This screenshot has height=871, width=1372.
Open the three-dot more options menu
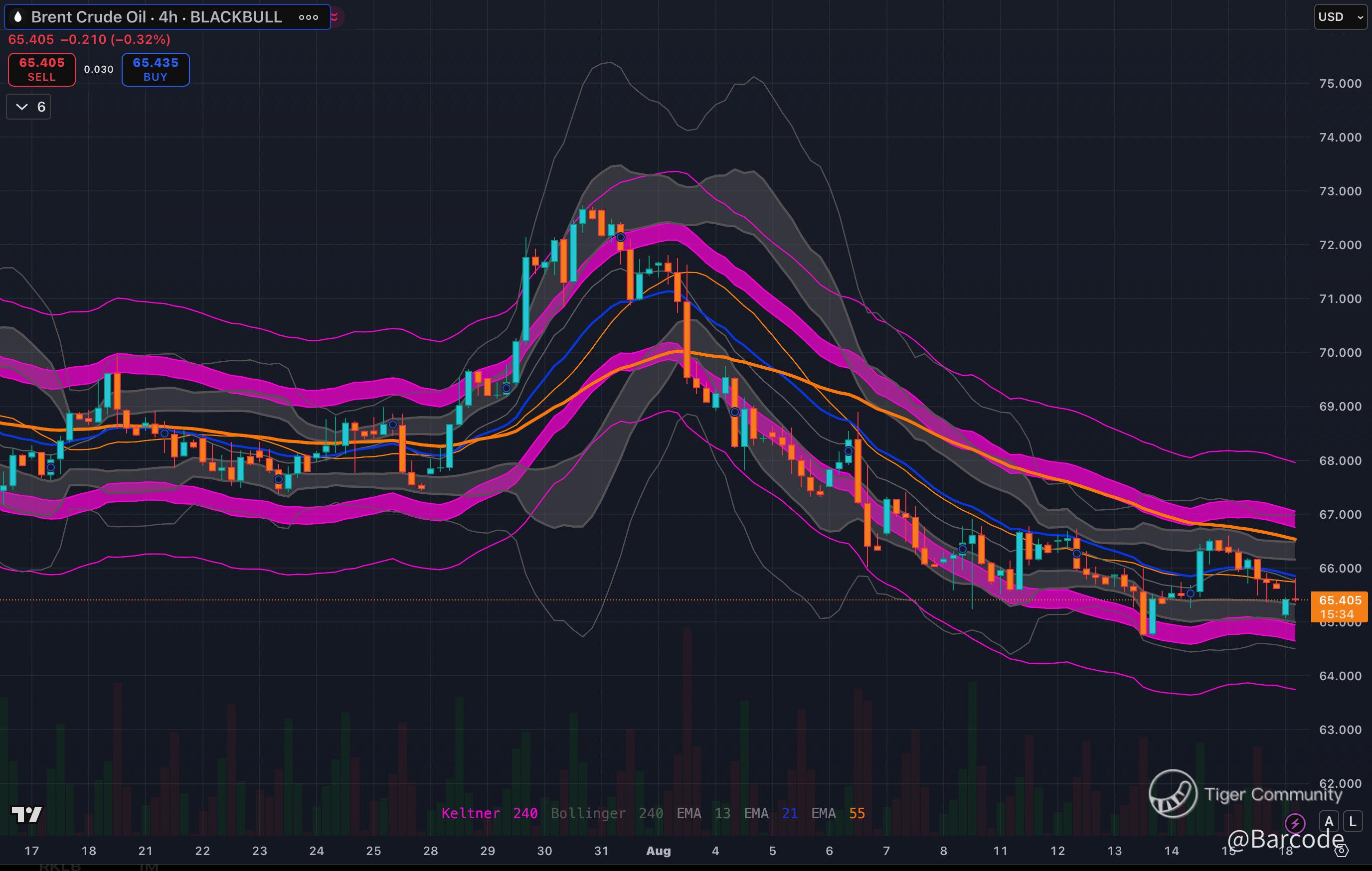click(308, 17)
